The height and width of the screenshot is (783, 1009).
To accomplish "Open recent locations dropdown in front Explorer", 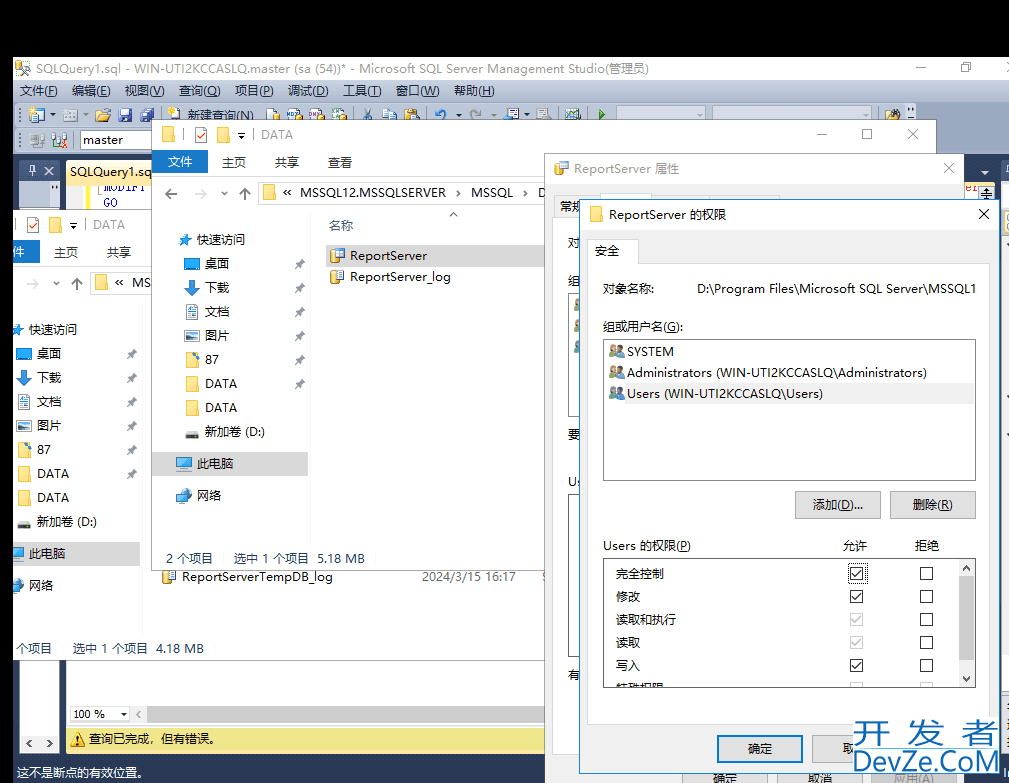I will point(224,194).
